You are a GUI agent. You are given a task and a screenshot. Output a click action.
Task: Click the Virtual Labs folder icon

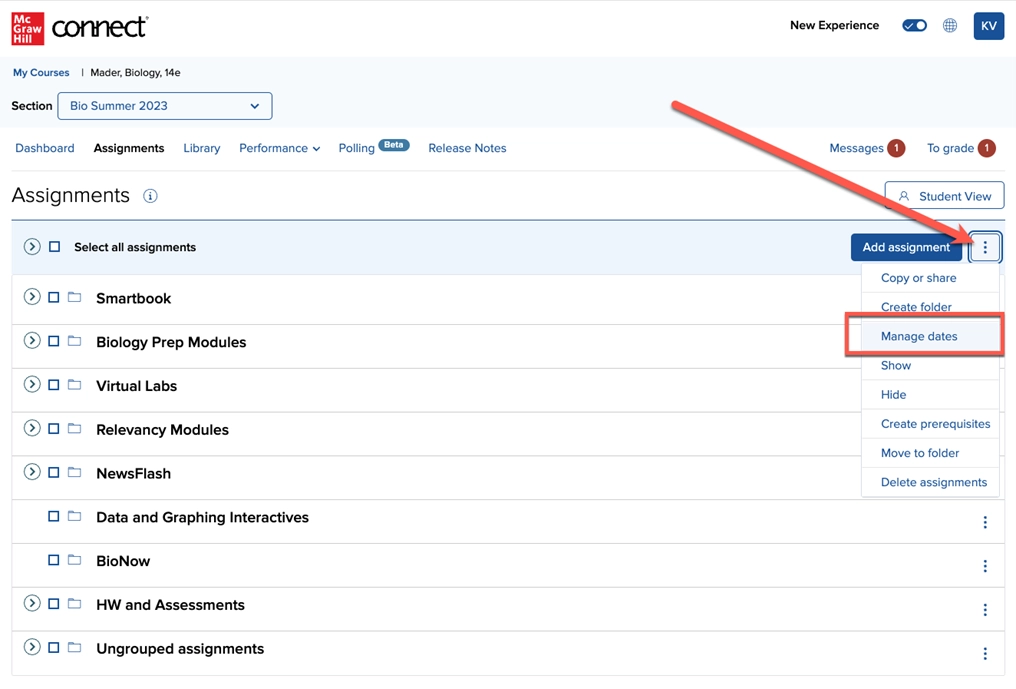[x=75, y=384]
